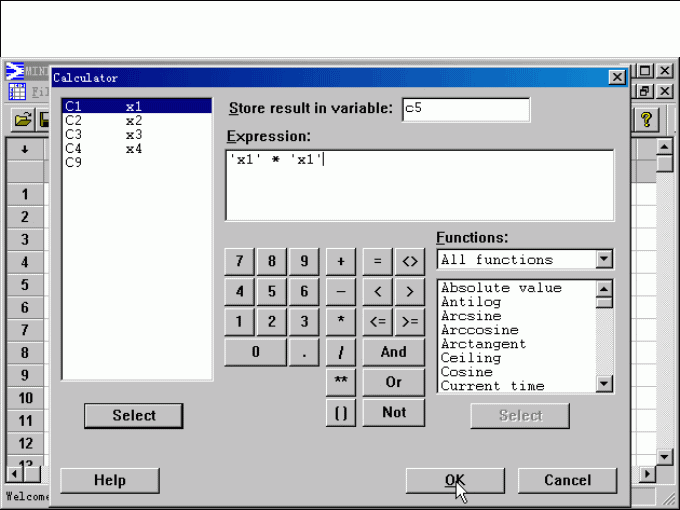
Task: Click the Store result in variable field
Action: tap(465, 109)
